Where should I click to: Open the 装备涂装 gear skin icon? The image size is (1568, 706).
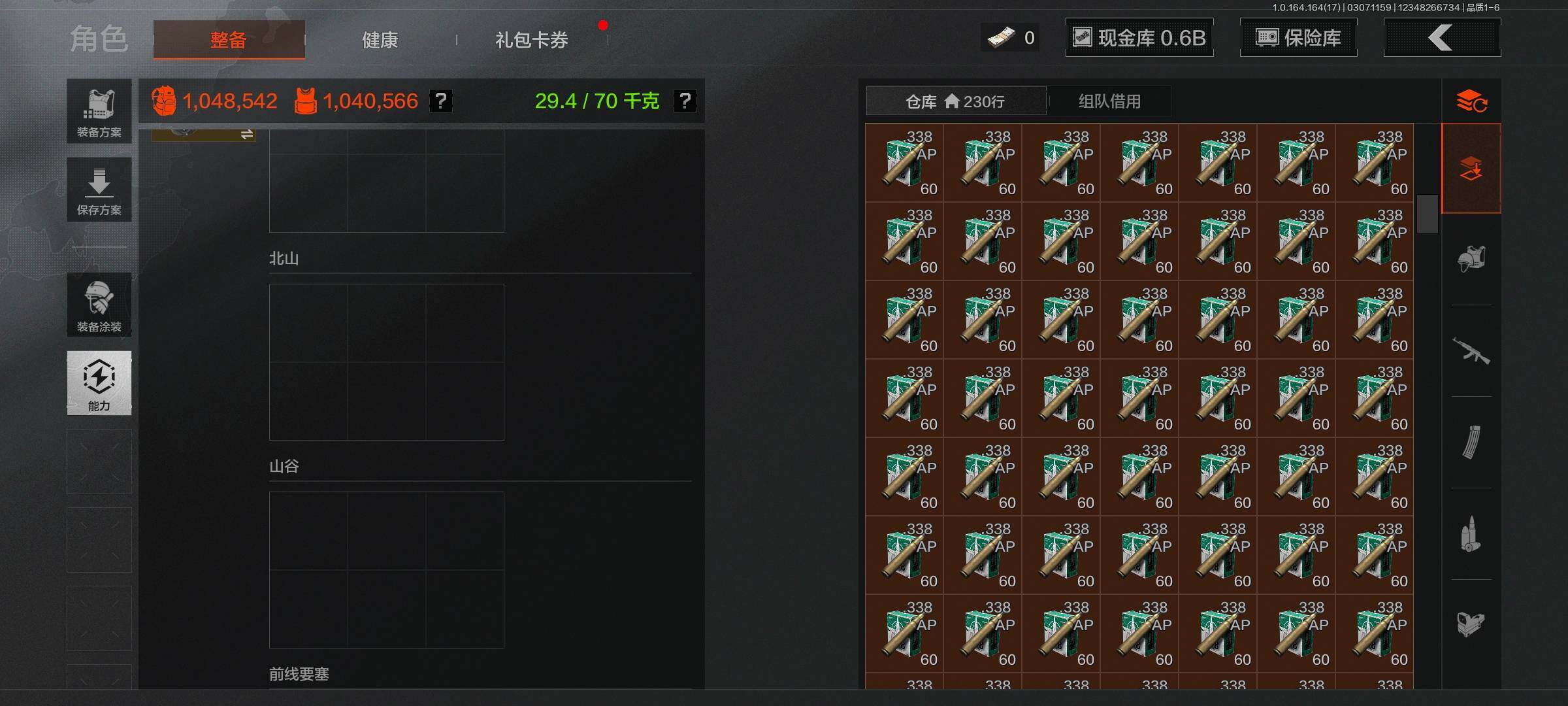99,305
